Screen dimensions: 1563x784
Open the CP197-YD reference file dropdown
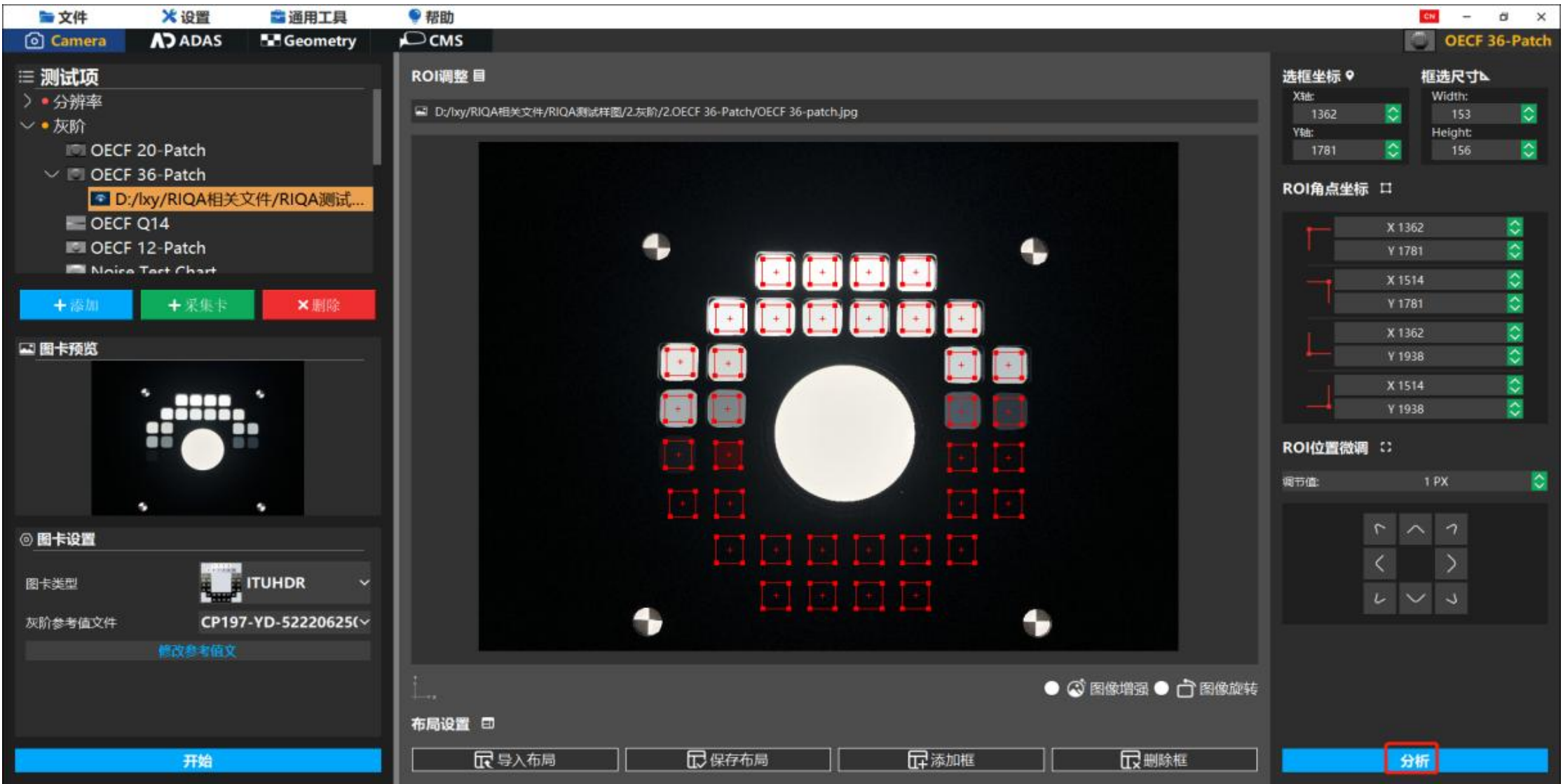(x=364, y=622)
